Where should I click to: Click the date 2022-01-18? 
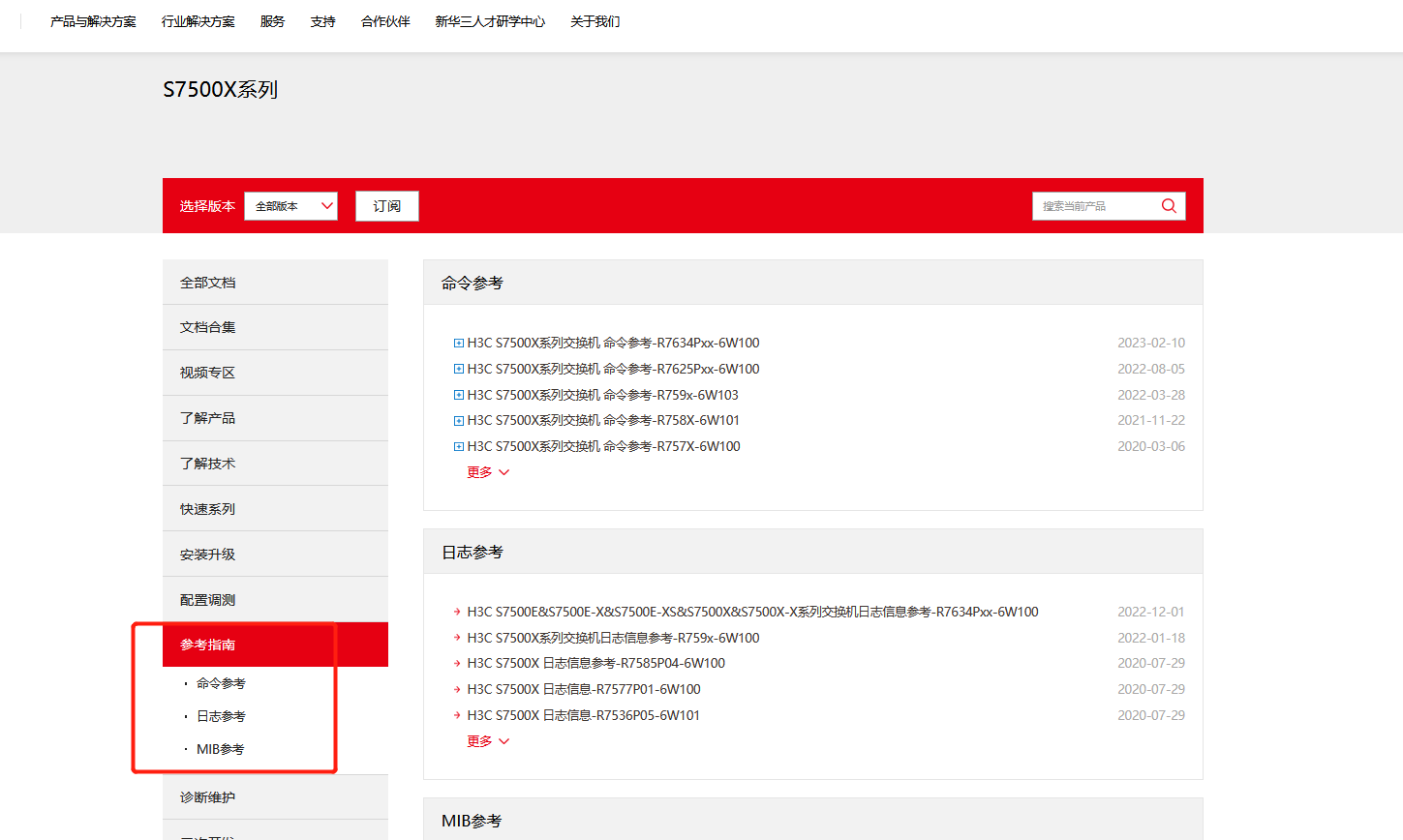pyautogui.click(x=1151, y=638)
